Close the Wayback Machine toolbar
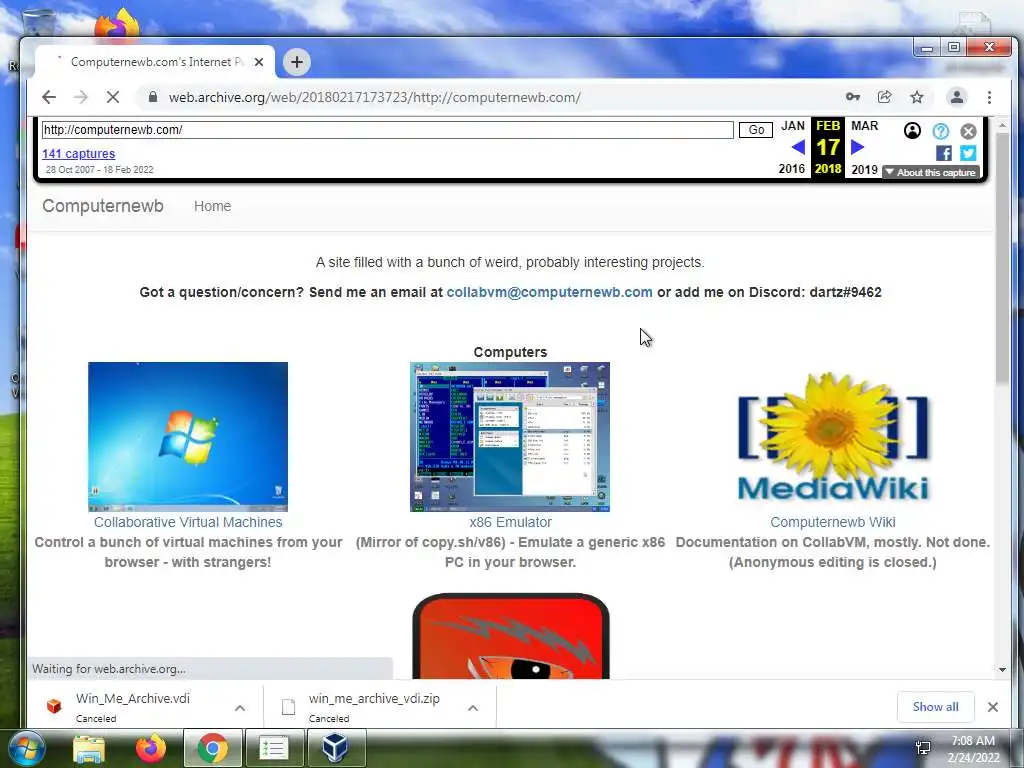The height and width of the screenshot is (768, 1024). pos(968,131)
